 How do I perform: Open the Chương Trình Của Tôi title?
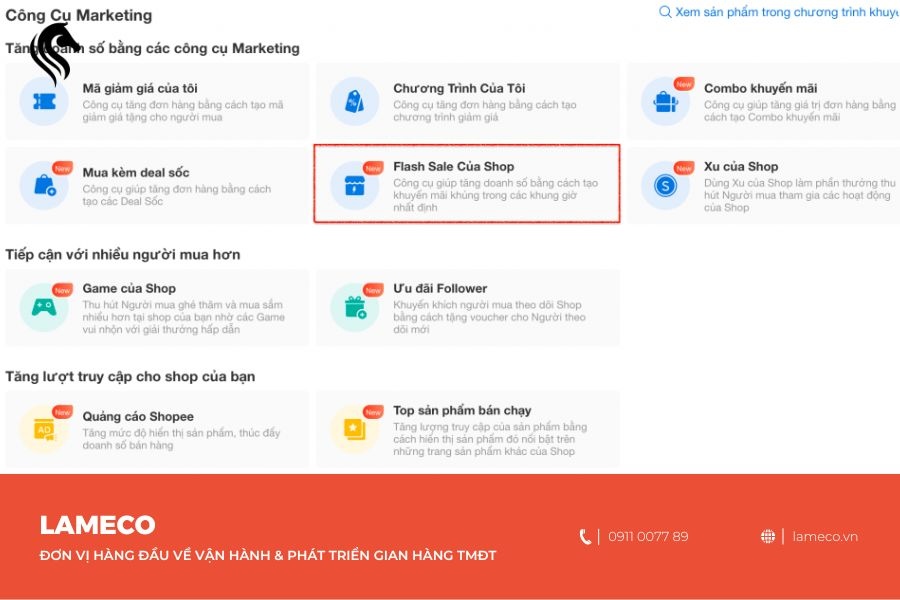(459, 88)
